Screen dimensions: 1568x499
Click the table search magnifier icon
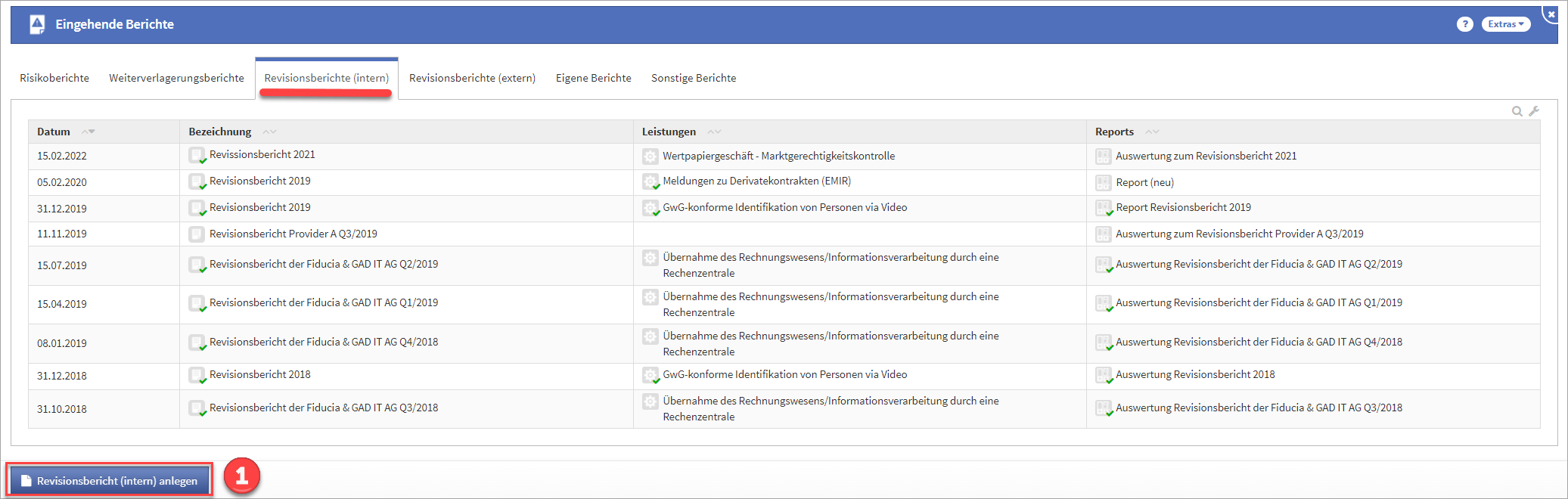[x=1517, y=111]
